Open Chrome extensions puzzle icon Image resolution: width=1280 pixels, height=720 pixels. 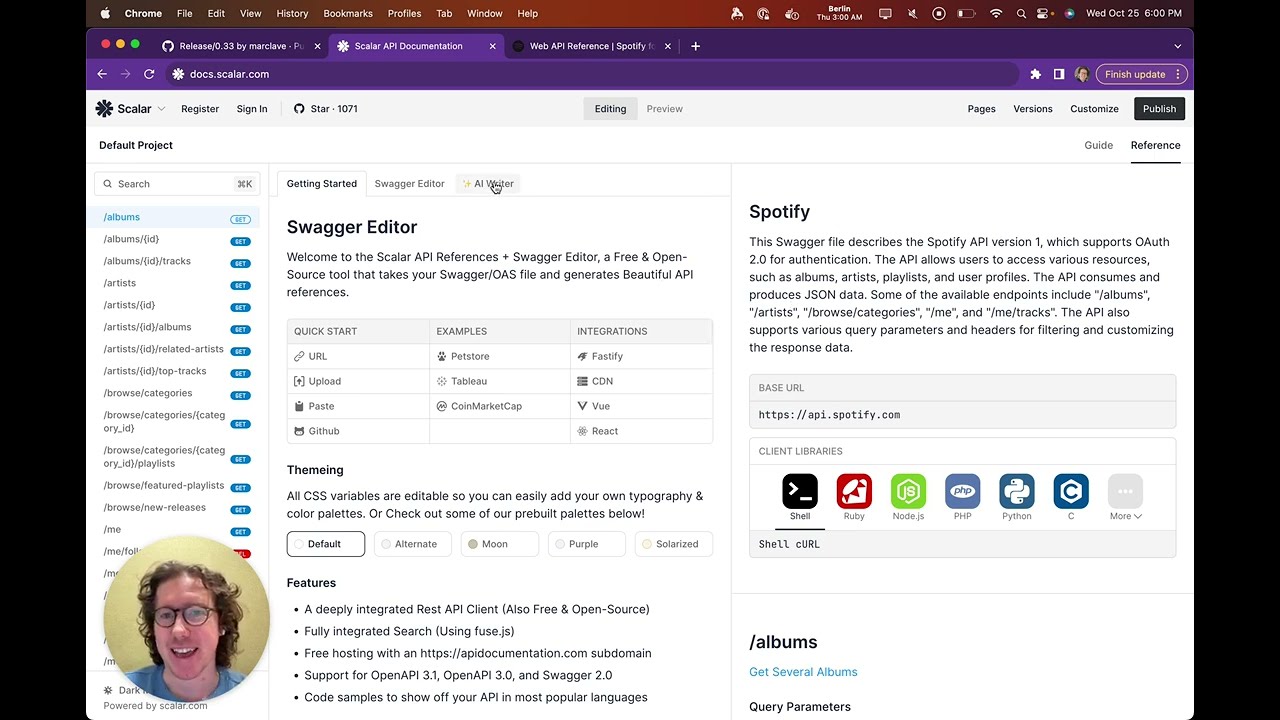[1035, 74]
